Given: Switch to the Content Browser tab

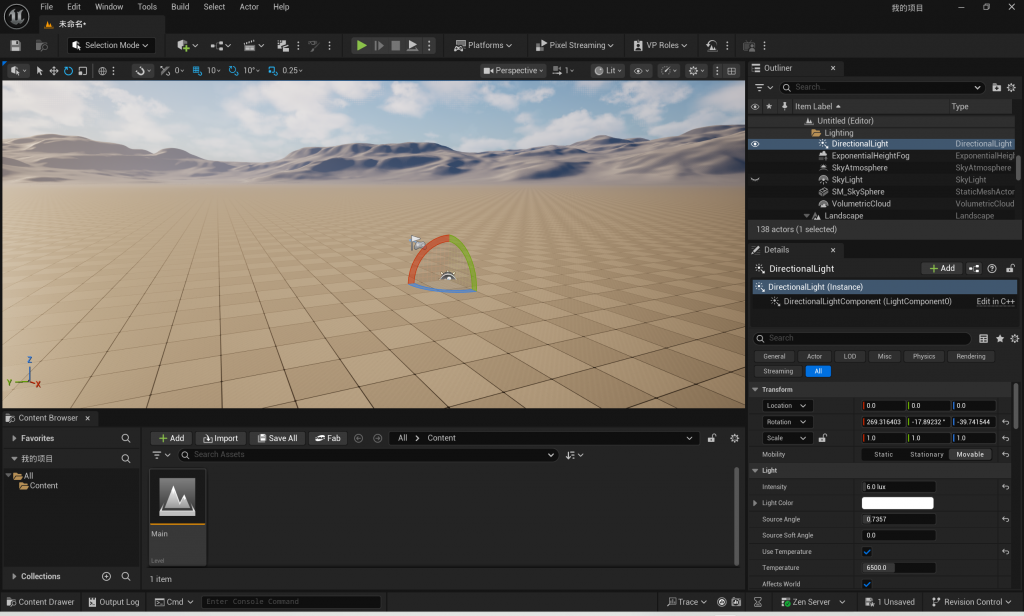Looking at the screenshot, I should [48, 418].
